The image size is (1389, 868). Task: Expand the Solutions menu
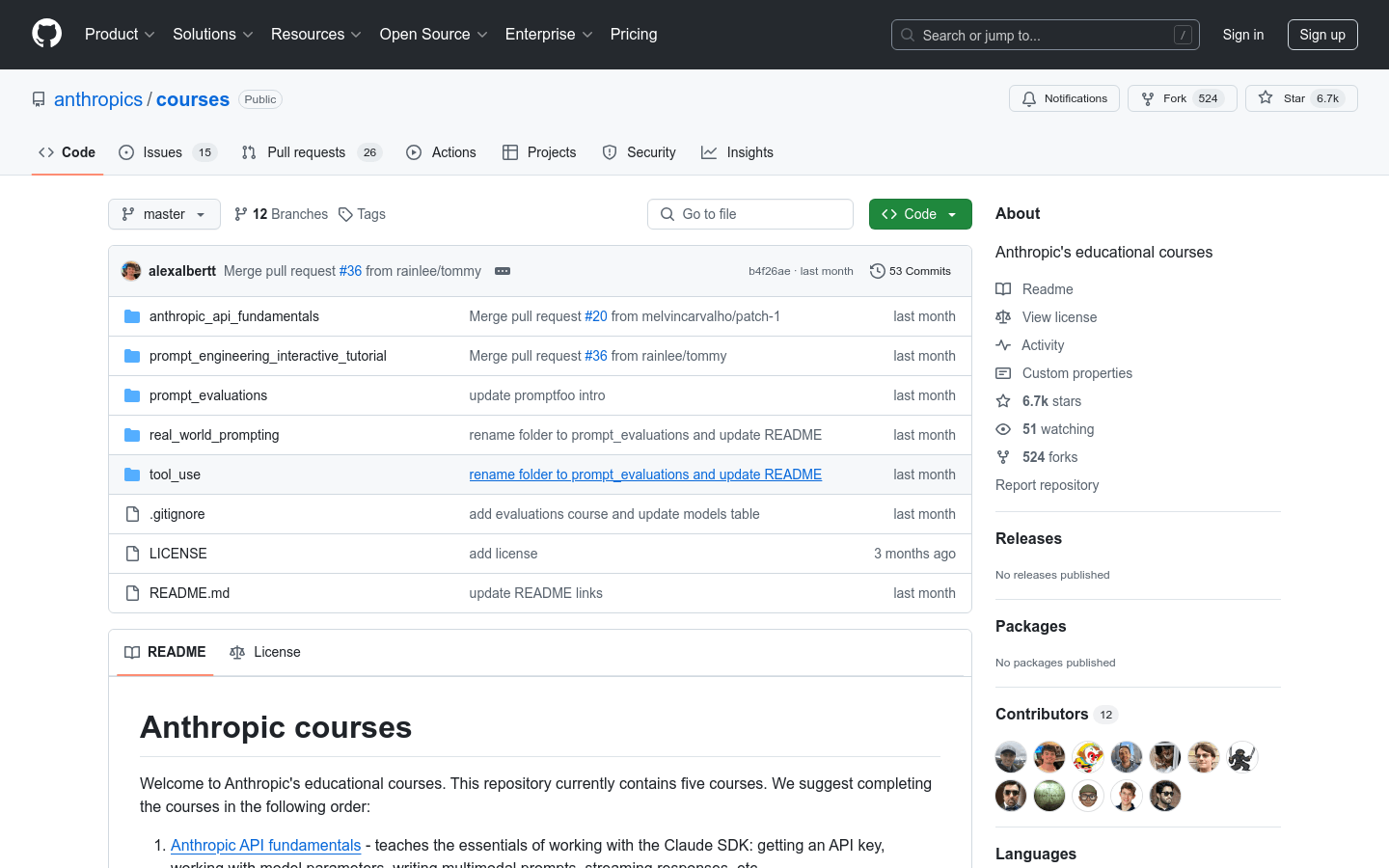[212, 34]
